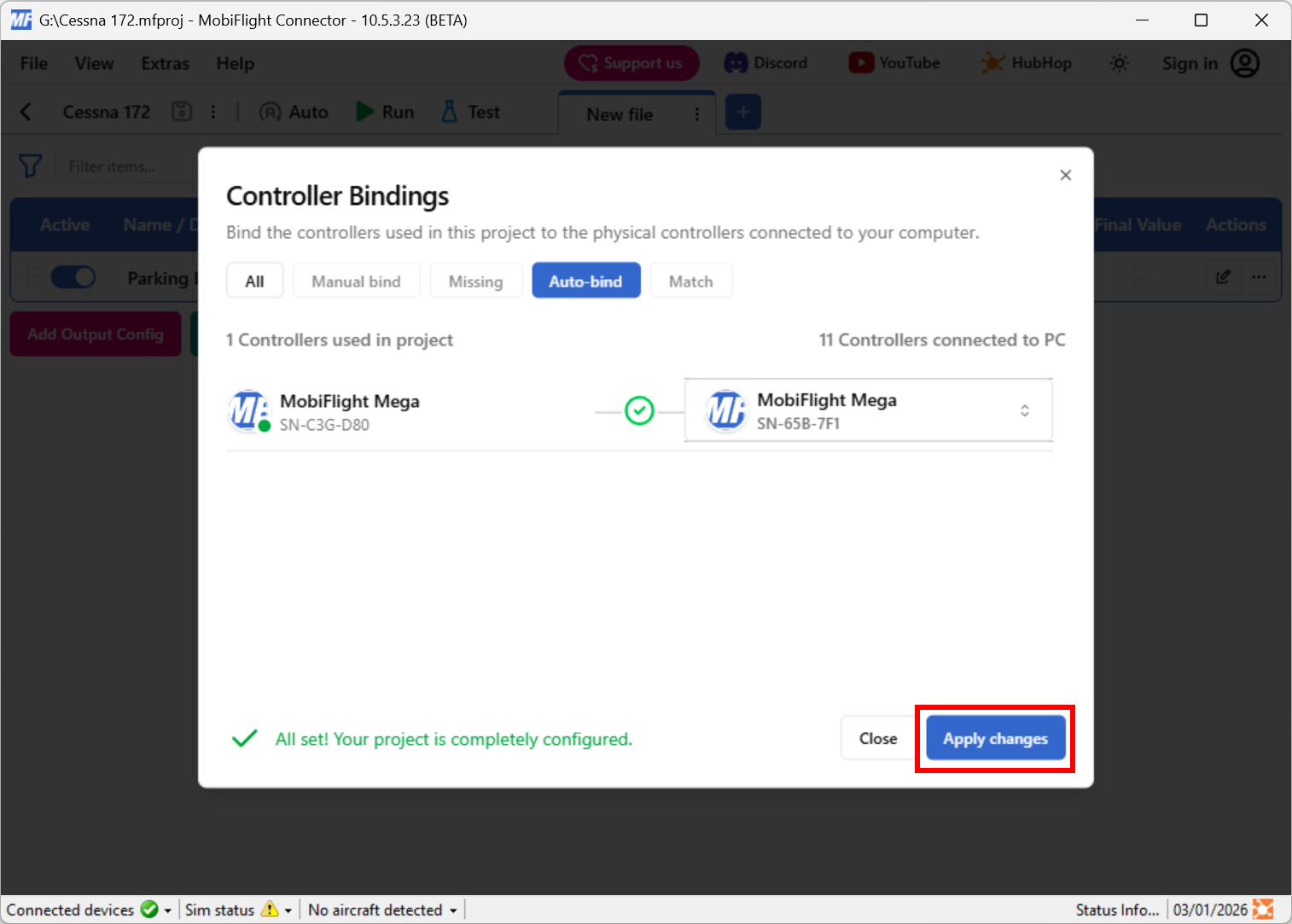Expand the Sim status dropdown
The width and height of the screenshot is (1292, 924).
[287, 909]
